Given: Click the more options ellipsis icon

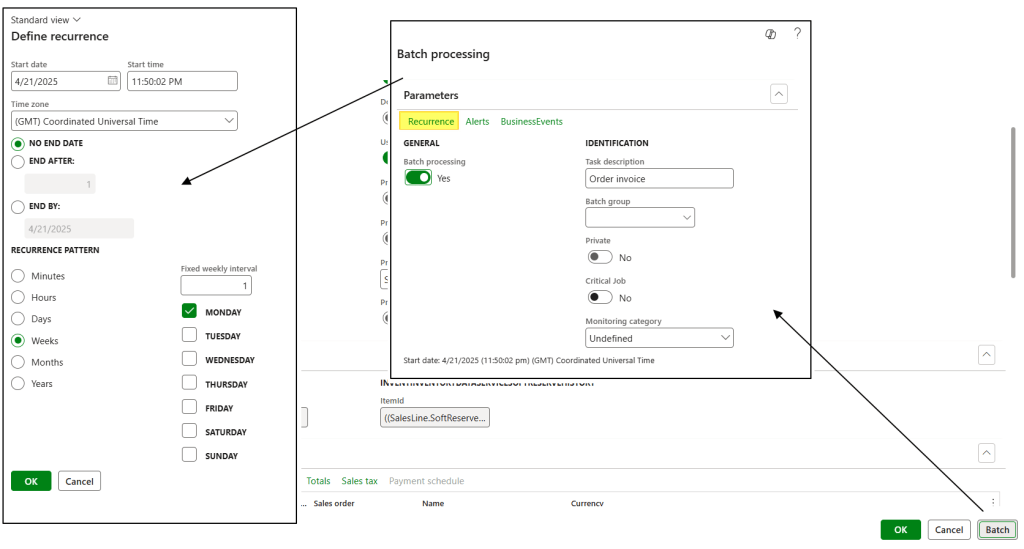Looking at the screenshot, I should 992,502.
